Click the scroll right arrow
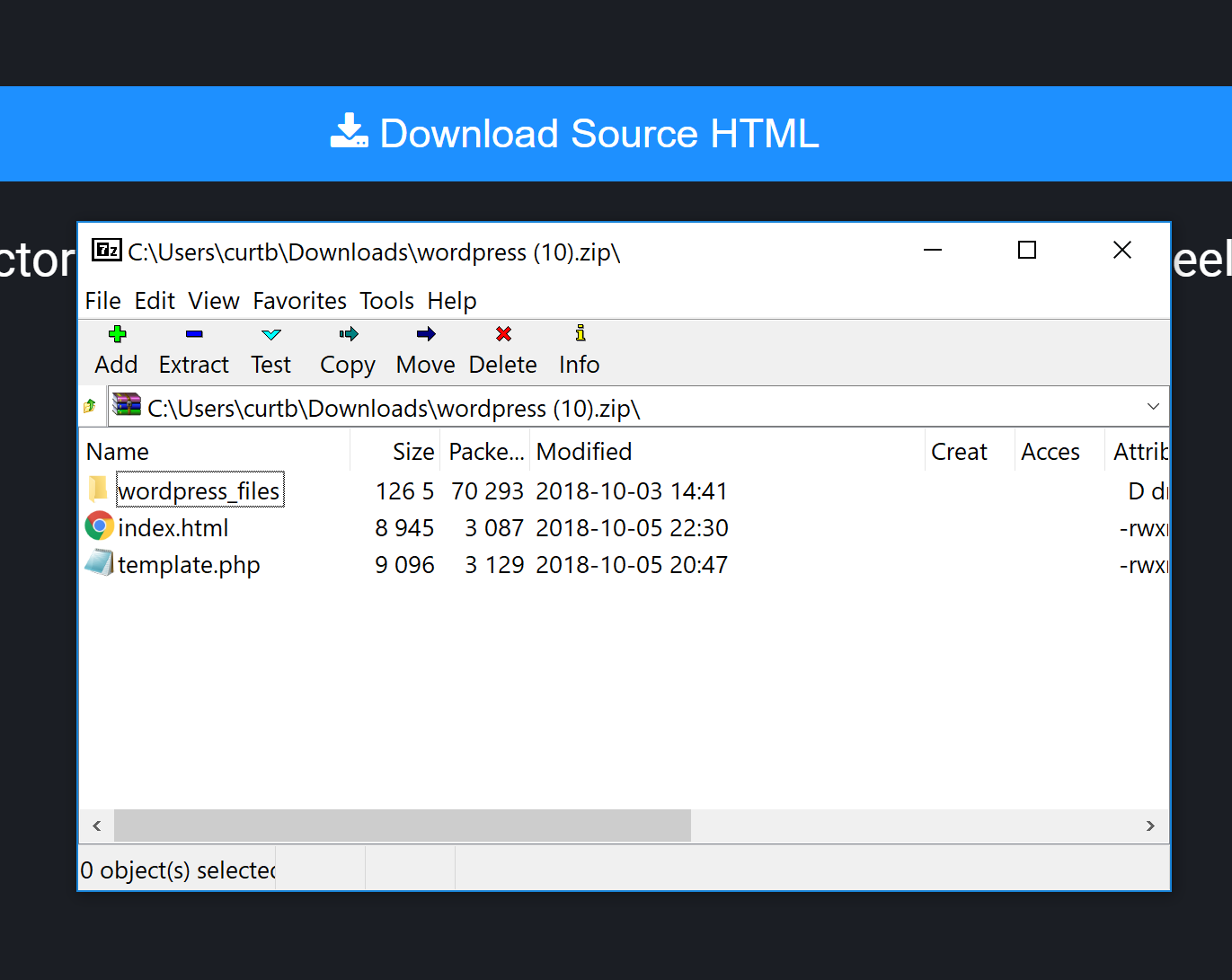This screenshot has height=980, width=1232. point(1150,825)
